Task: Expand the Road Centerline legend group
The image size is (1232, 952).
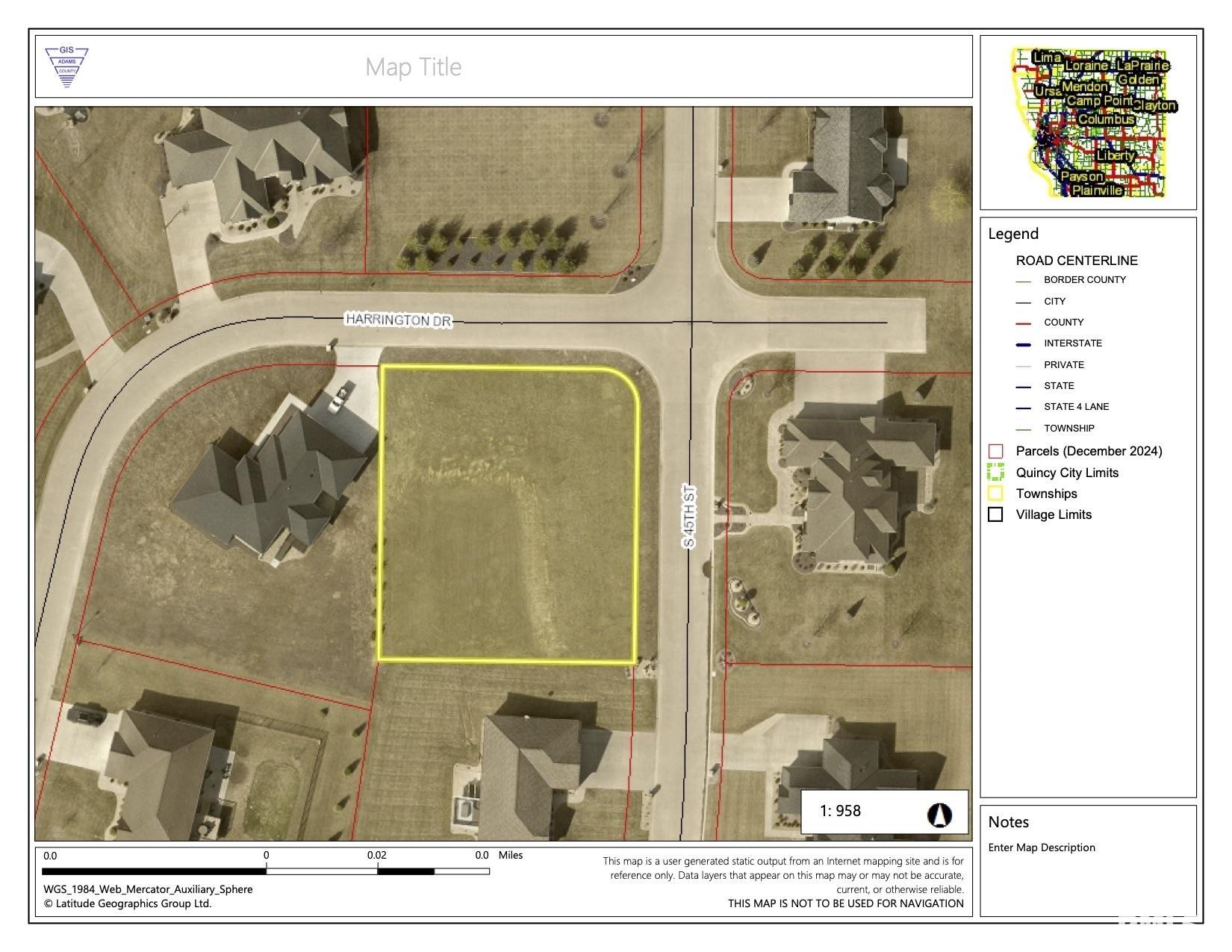Action: [1077, 261]
